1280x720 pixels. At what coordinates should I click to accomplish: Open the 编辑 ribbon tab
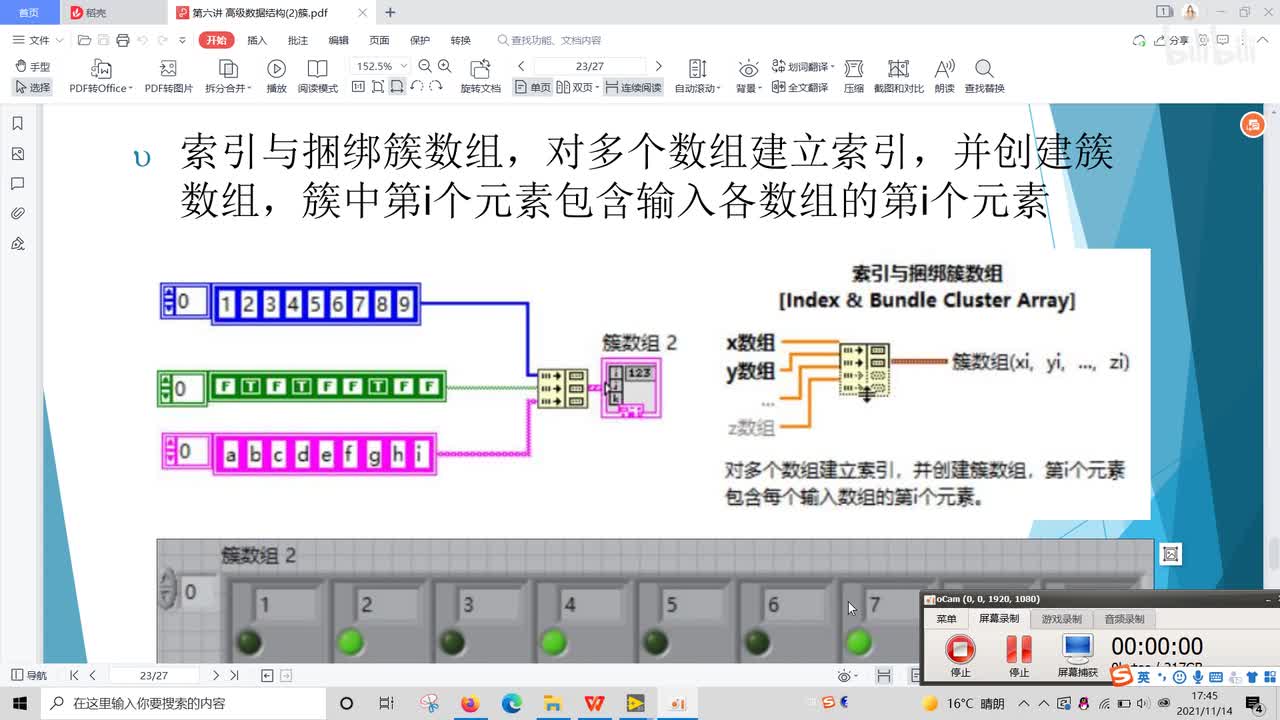[339, 40]
